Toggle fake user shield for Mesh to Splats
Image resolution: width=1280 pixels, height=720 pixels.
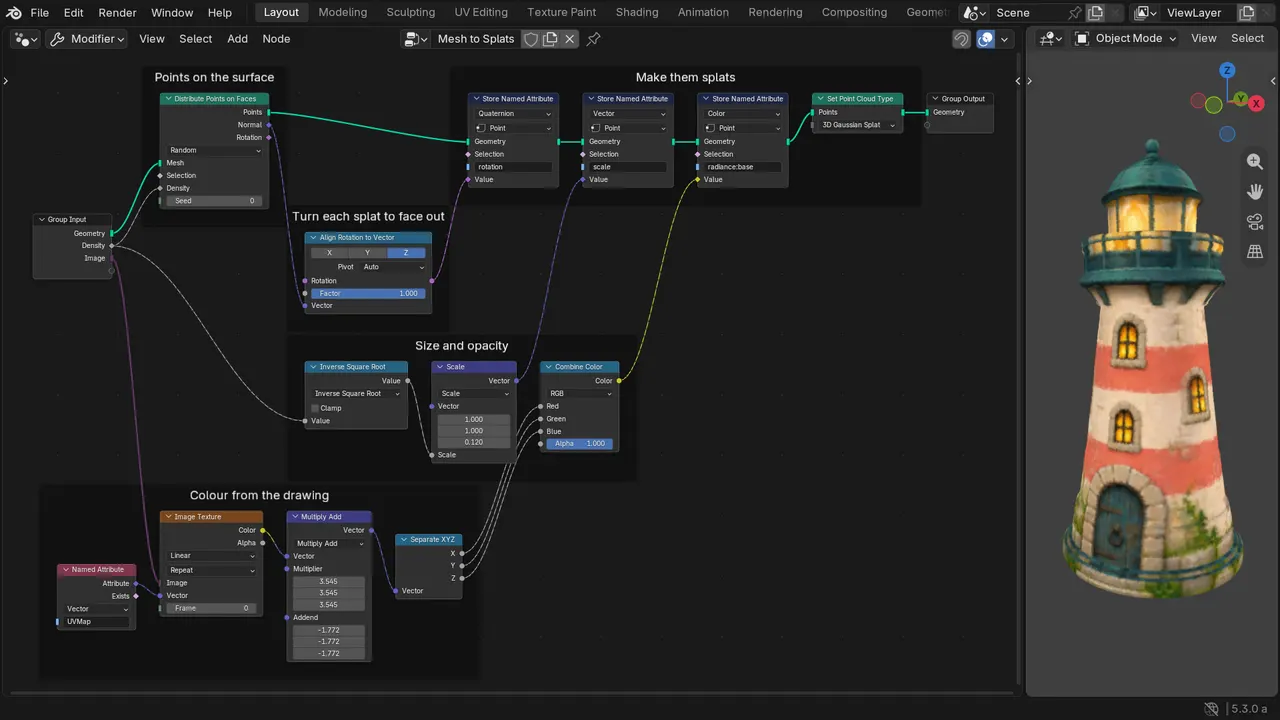point(531,38)
